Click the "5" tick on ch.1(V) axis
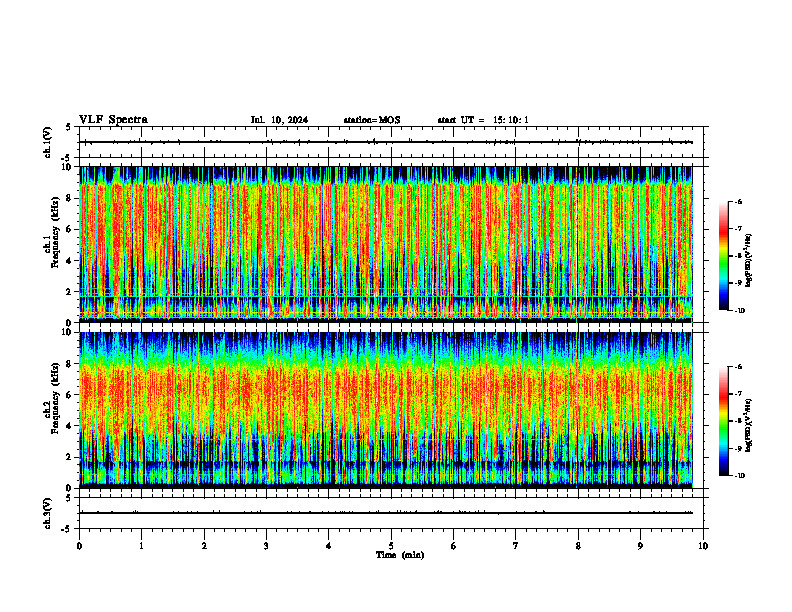This screenshot has height=612, width=792. point(69,128)
